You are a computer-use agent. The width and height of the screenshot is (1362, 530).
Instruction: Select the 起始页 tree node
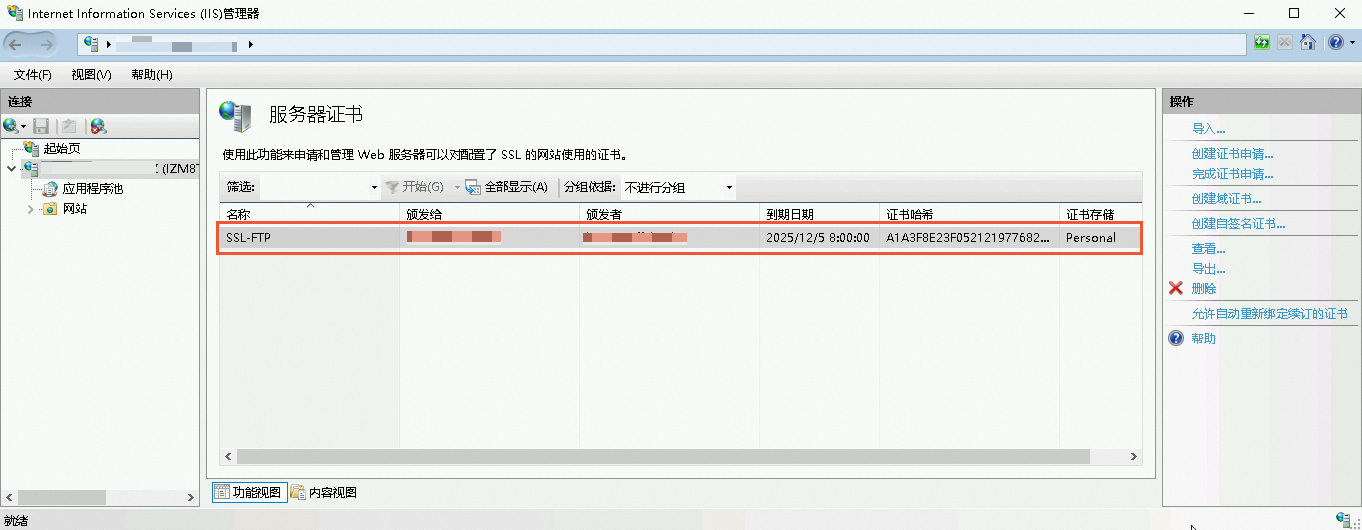tap(62, 148)
